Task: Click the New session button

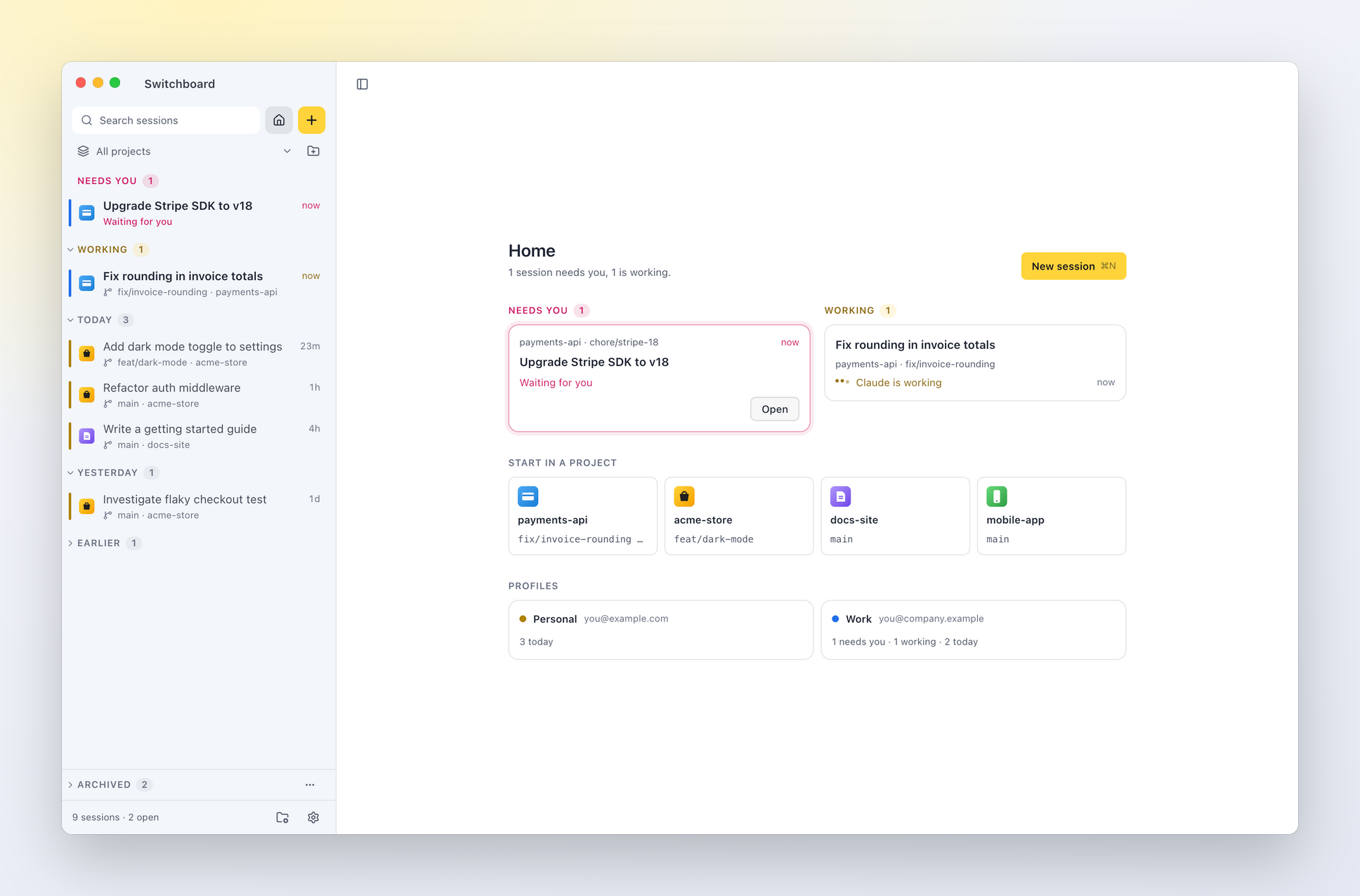Action: coord(1073,266)
